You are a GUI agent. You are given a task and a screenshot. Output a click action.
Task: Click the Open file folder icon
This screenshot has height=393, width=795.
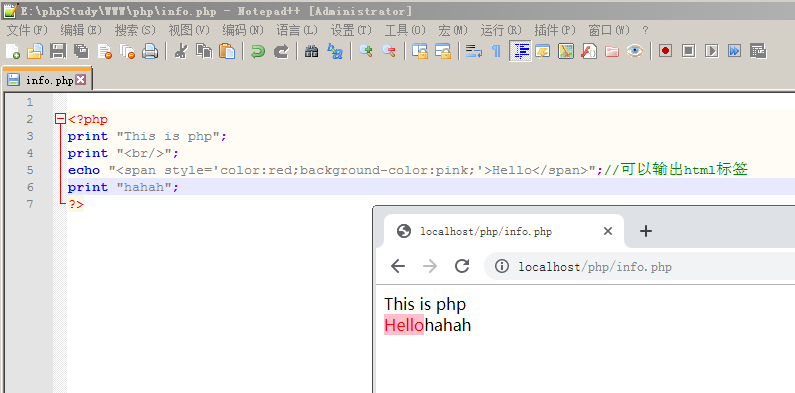(x=35, y=51)
